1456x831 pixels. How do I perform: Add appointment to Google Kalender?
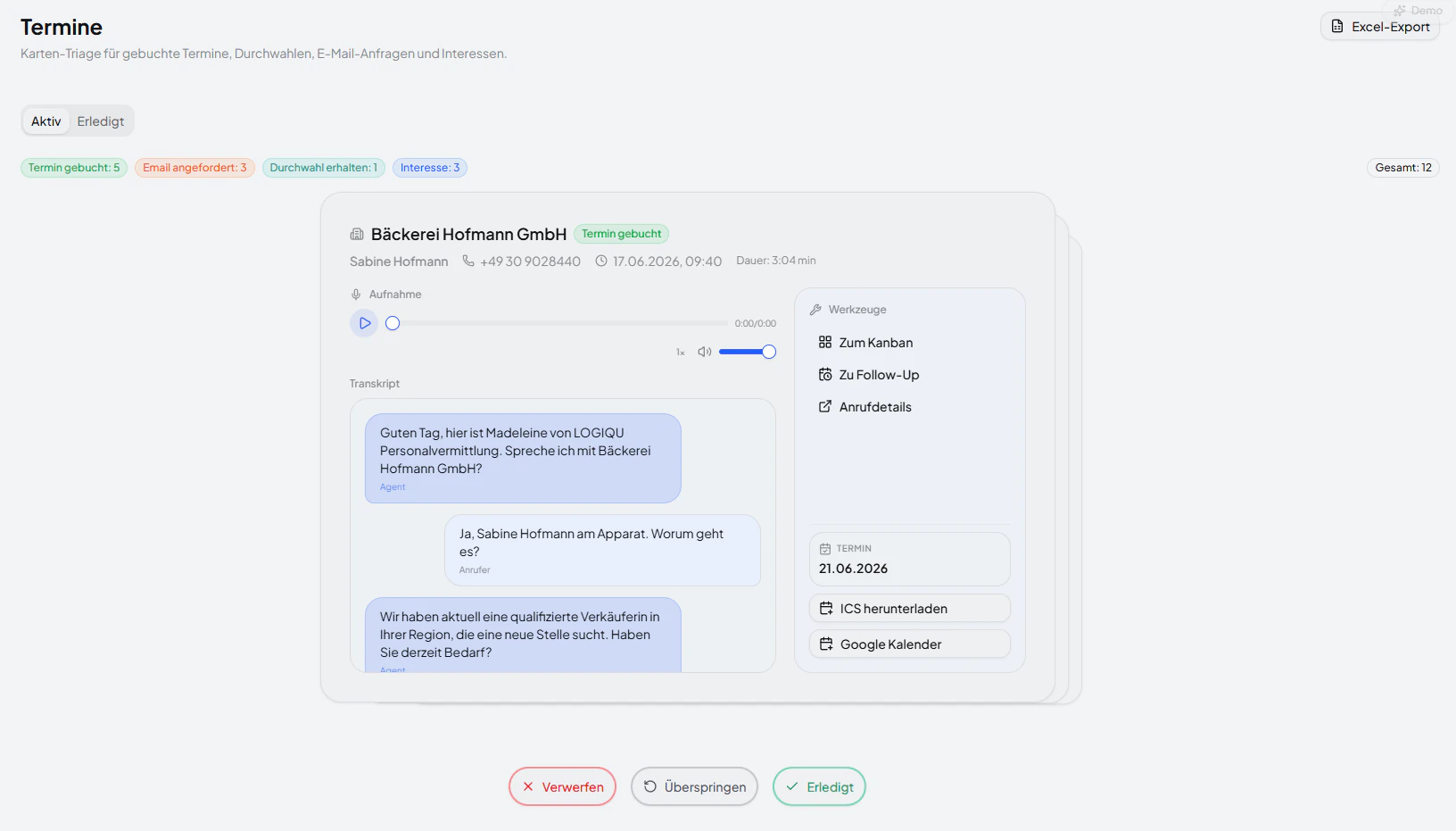click(910, 644)
